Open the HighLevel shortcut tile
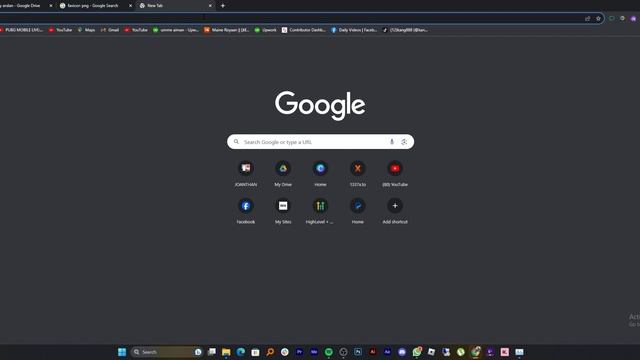This screenshot has height=360, width=640. click(x=320, y=211)
